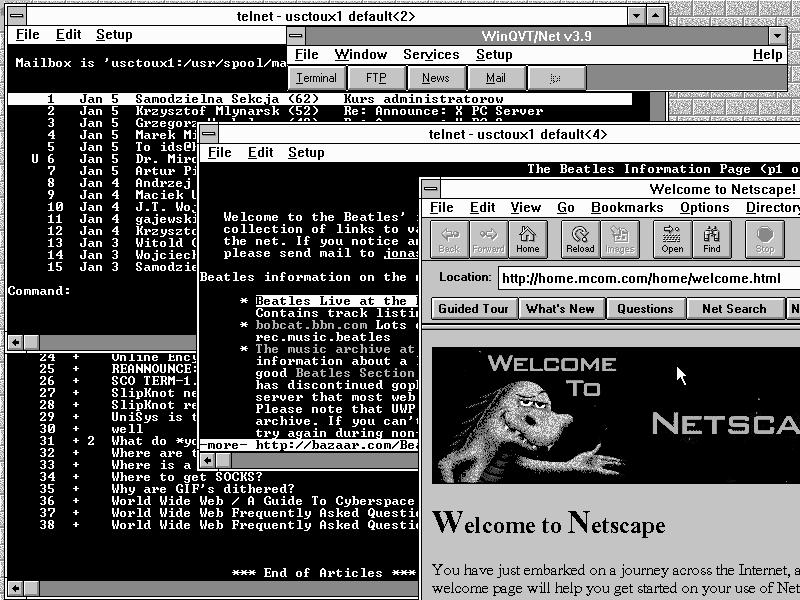This screenshot has width=800, height=600.
Task: Click the Forward arrow in Netscape toolbar
Action: point(488,239)
